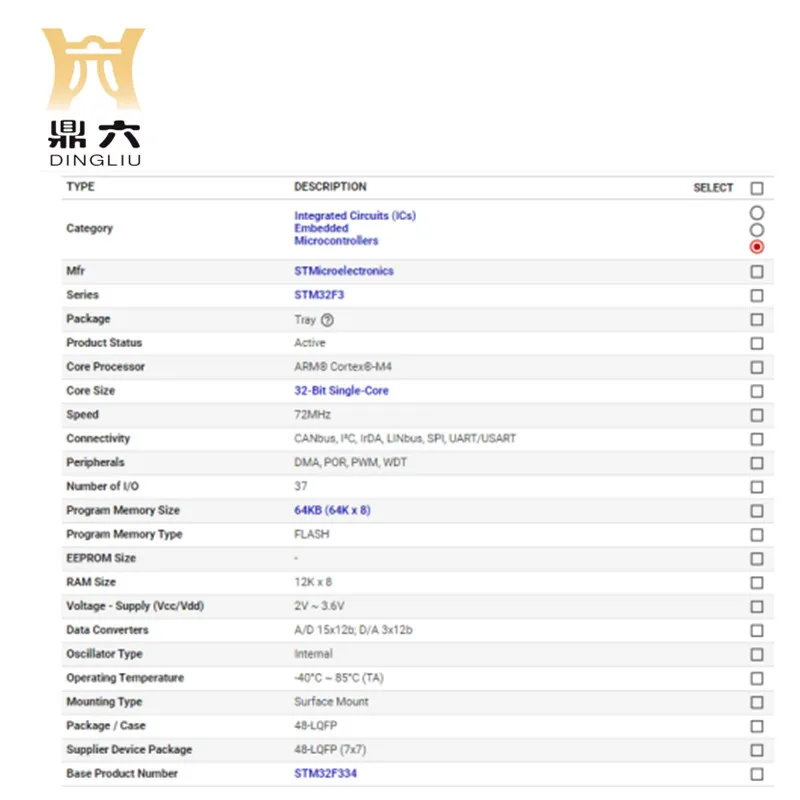Image resolution: width=800 pixels, height=800 pixels.
Task: Click the DESCRIPTION column header
Action: 330,187
